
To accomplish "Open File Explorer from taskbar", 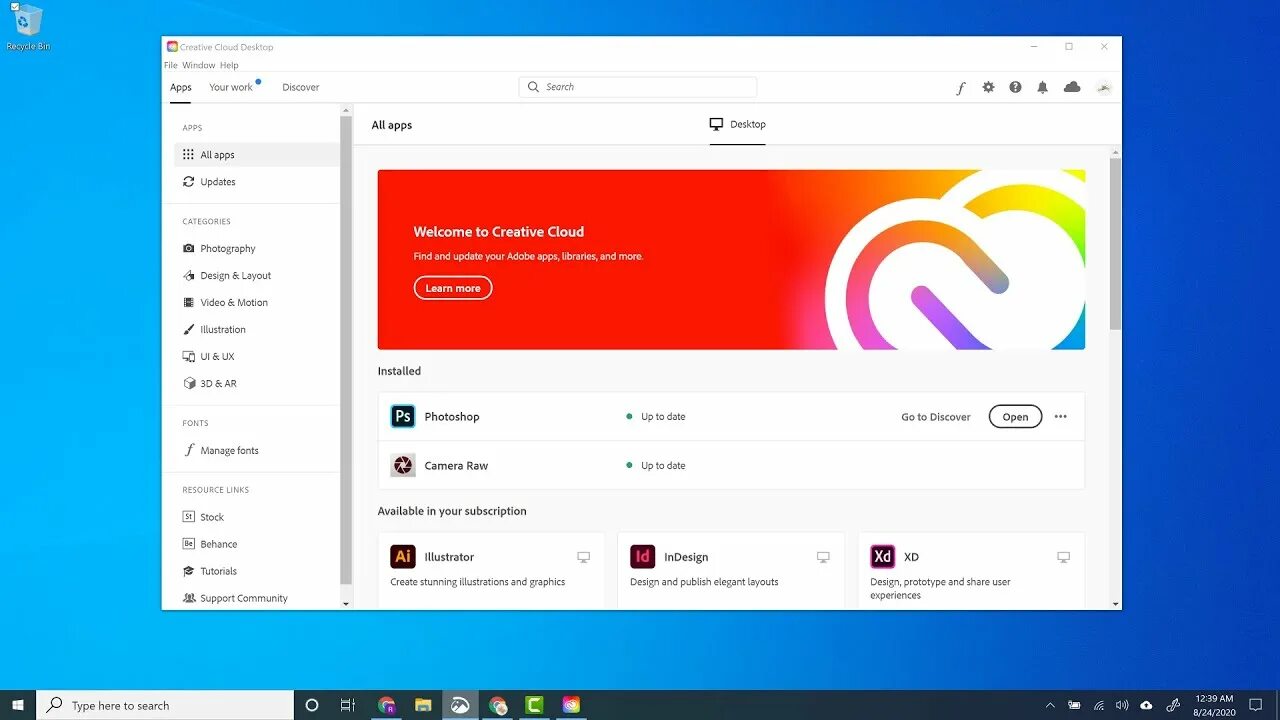I will 423,705.
